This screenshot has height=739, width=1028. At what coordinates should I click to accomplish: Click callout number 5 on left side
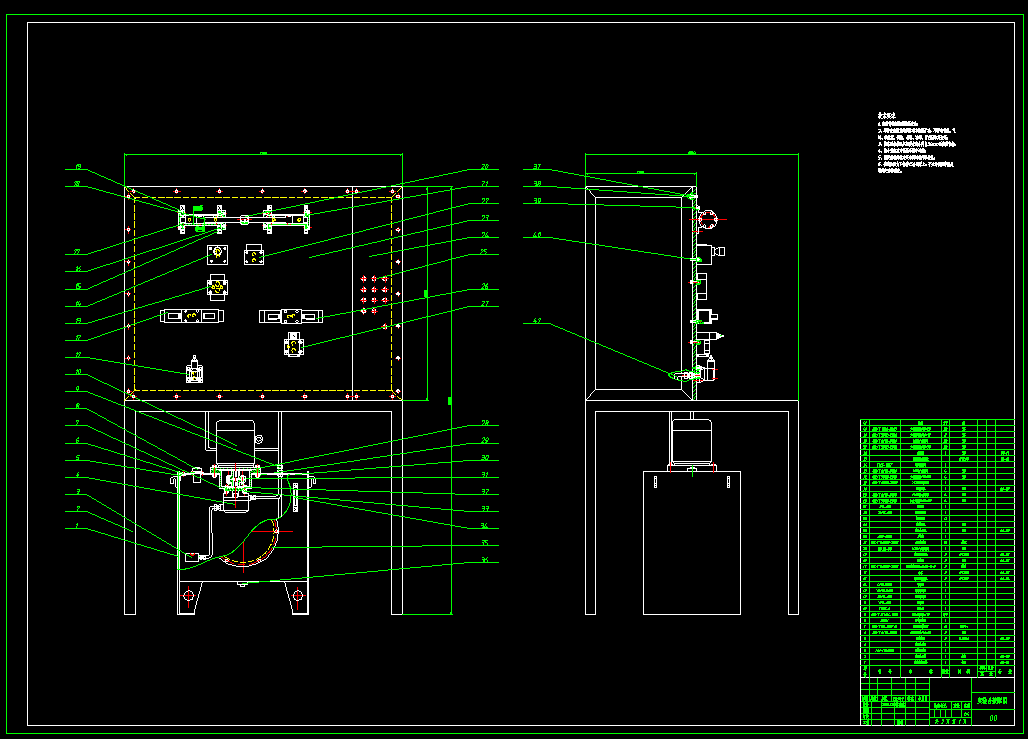pyautogui.click(x=77, y=458)
